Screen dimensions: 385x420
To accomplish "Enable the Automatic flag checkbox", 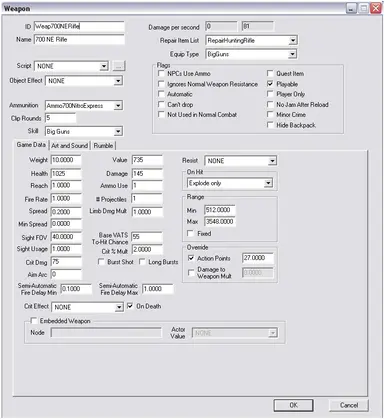I will (x=161, y=94).
